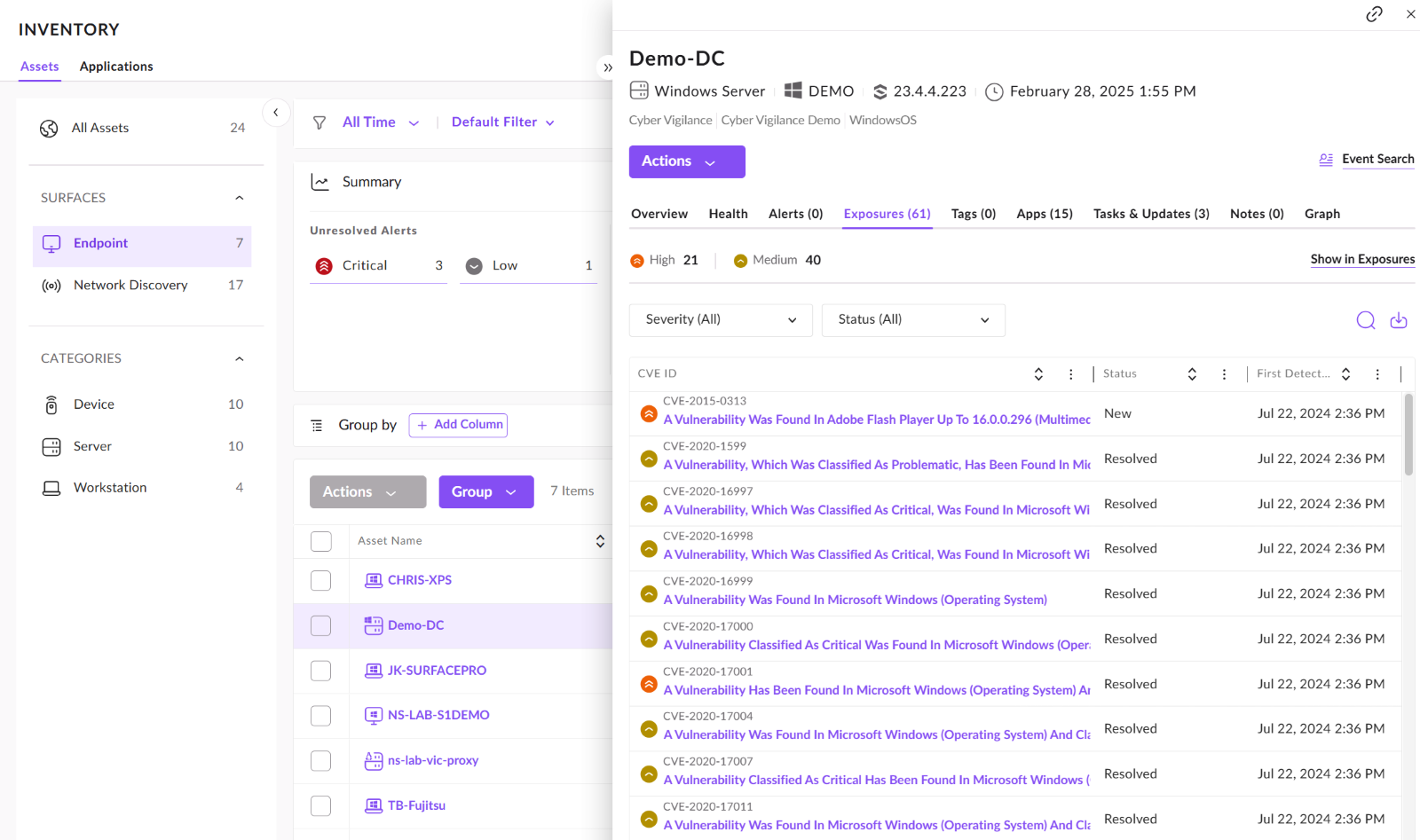Check the Demo-DC row checkbox
This screenshot has height=840, width=1420.
click(x=321, y=626)
